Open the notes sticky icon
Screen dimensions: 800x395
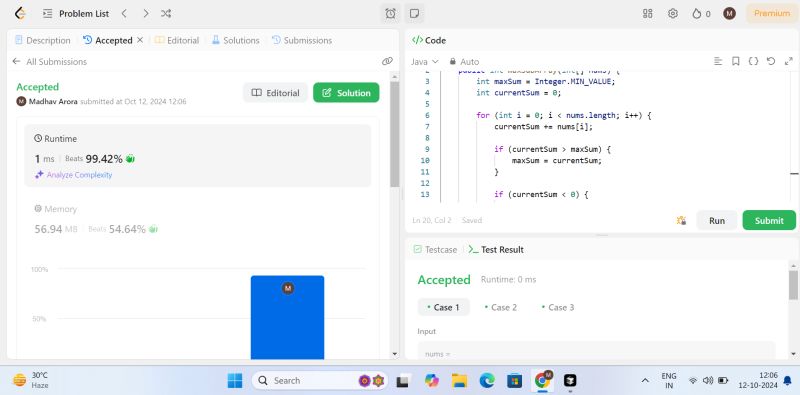point(414,14)
